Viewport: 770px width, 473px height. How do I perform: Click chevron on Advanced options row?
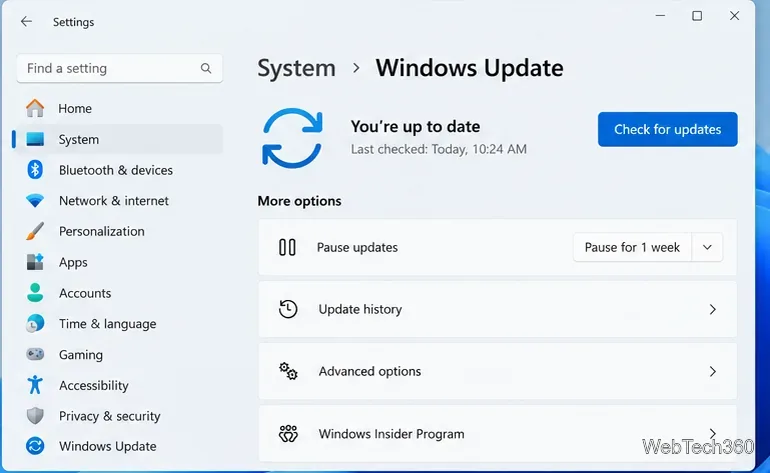click(x=713, y=371)
